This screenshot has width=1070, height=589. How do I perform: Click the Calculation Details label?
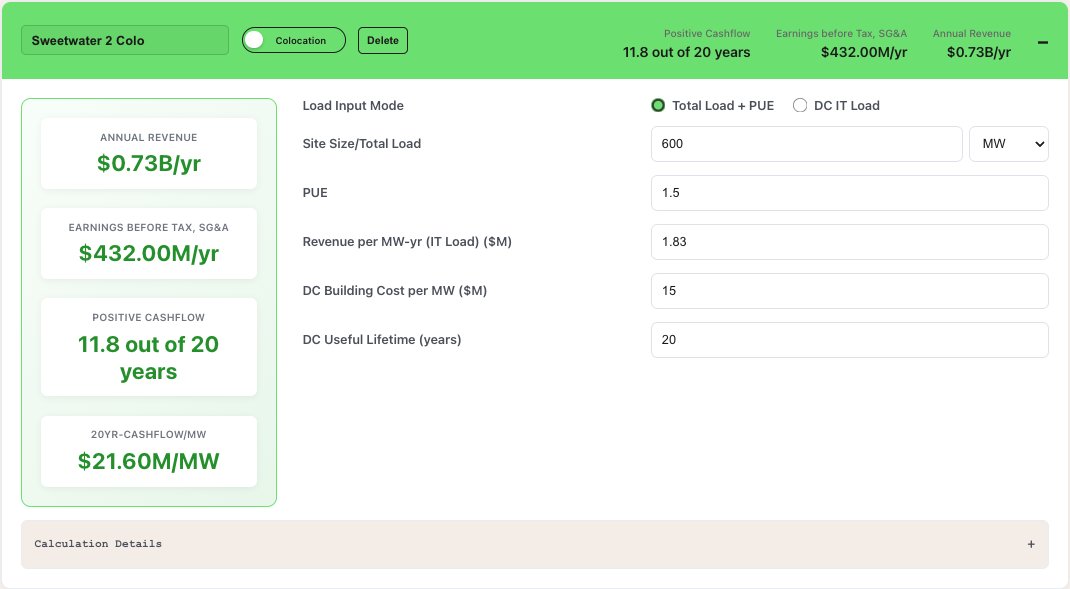click(x=98, y=544)
